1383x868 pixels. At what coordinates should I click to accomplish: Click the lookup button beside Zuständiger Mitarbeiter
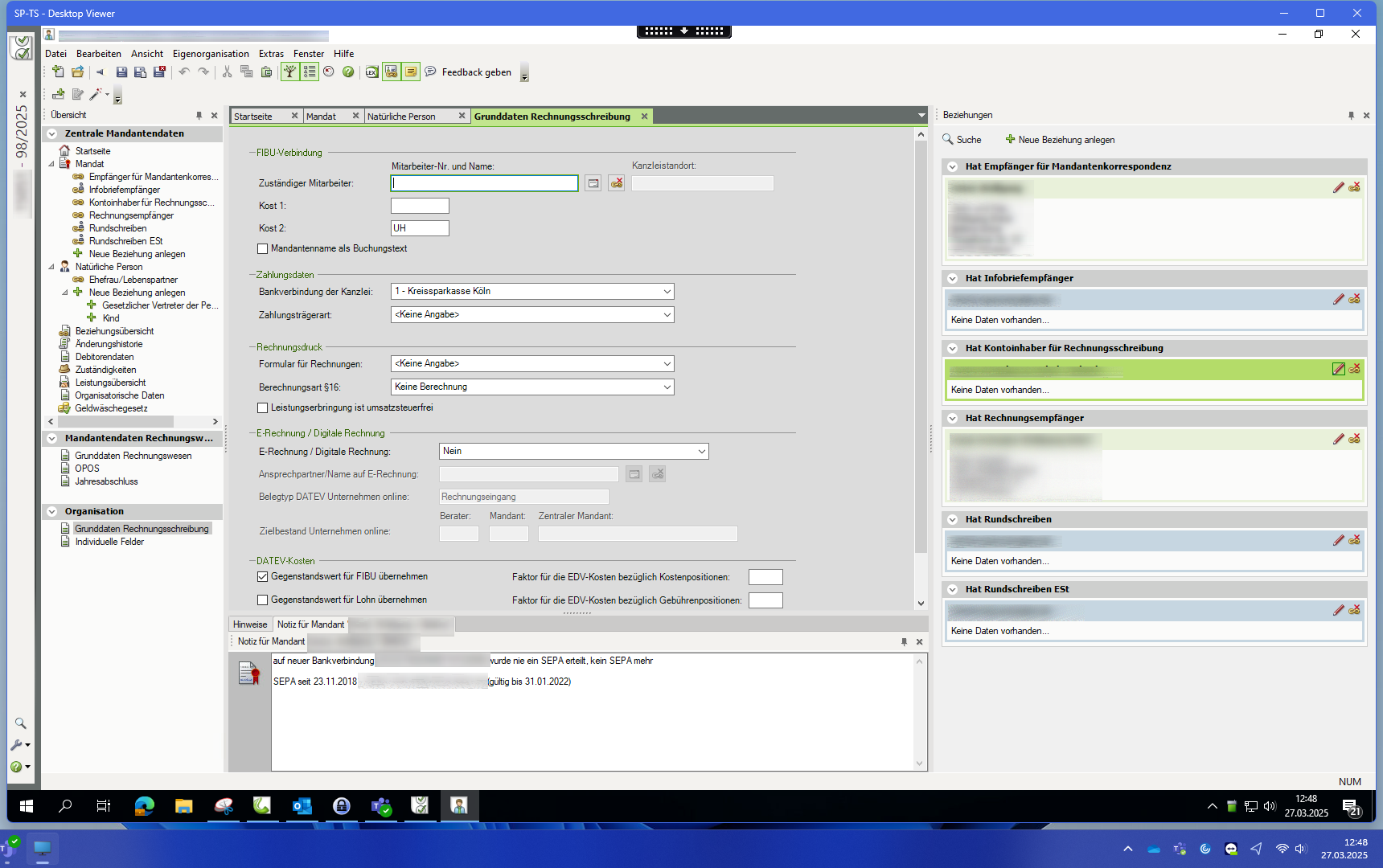point(593,183)
